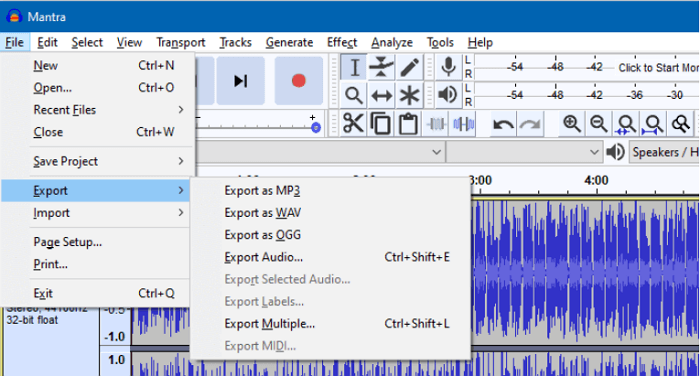700x376 pixels.
Task: Choose Export as MP3
Action: click(x=330, y=191)
